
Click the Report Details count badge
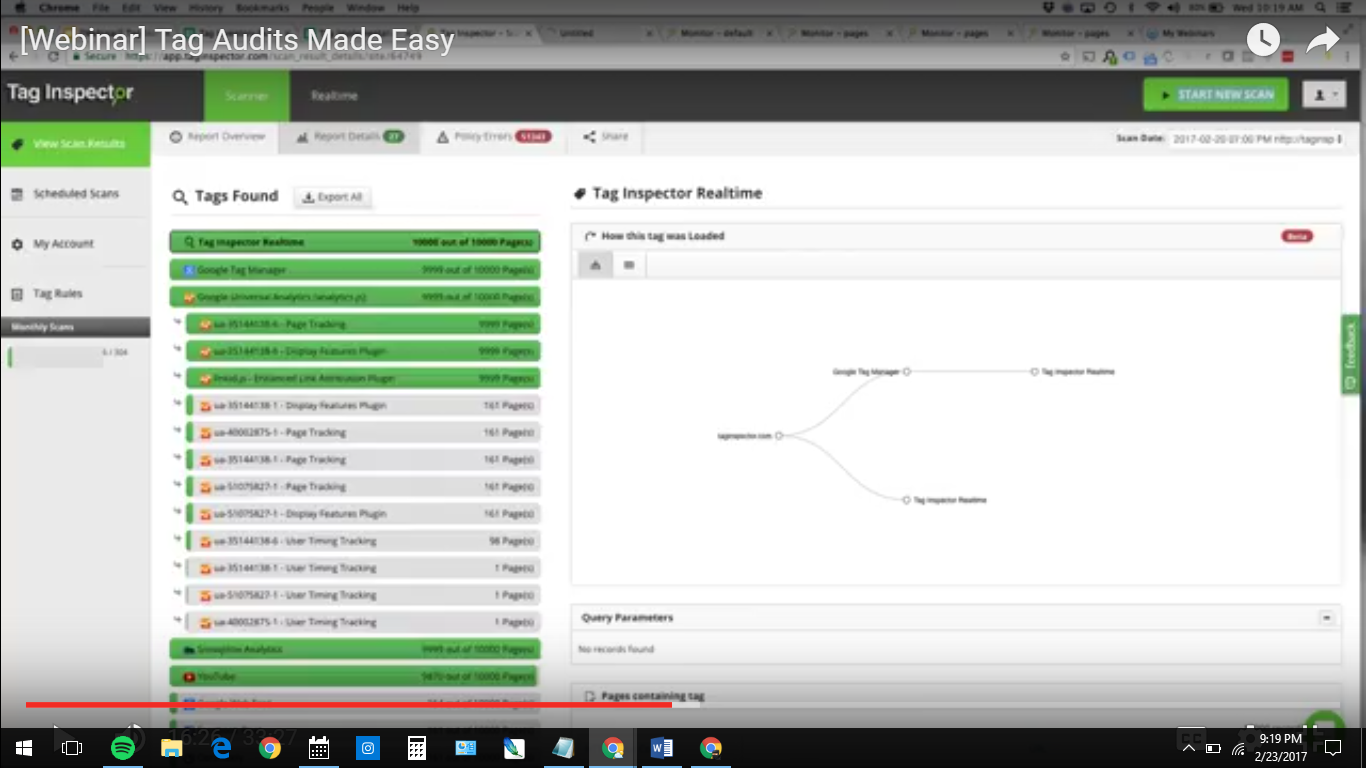[x=394, y=137]
